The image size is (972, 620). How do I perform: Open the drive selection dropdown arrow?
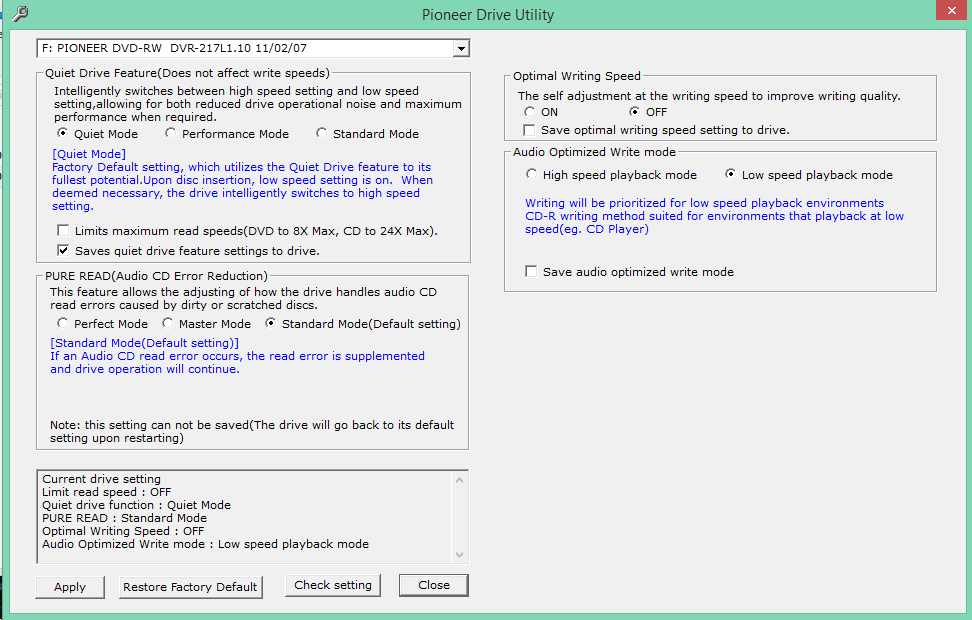[461, 48]
